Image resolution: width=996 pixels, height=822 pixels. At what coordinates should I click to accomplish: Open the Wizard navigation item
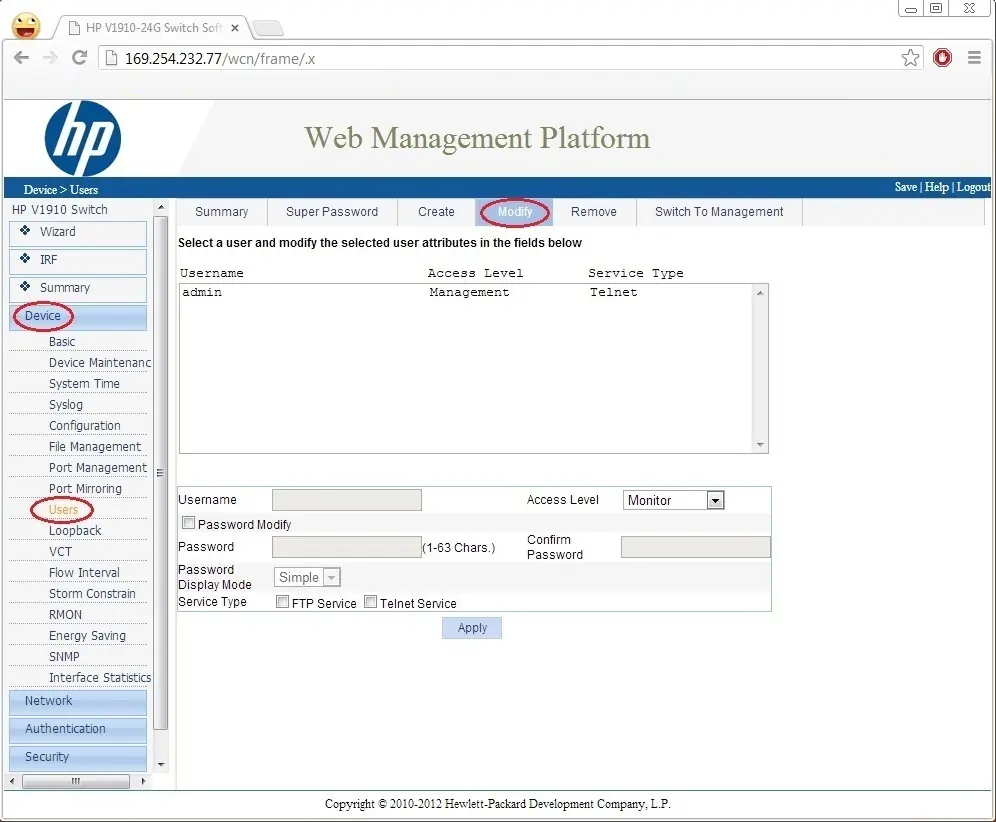point(78,232)
